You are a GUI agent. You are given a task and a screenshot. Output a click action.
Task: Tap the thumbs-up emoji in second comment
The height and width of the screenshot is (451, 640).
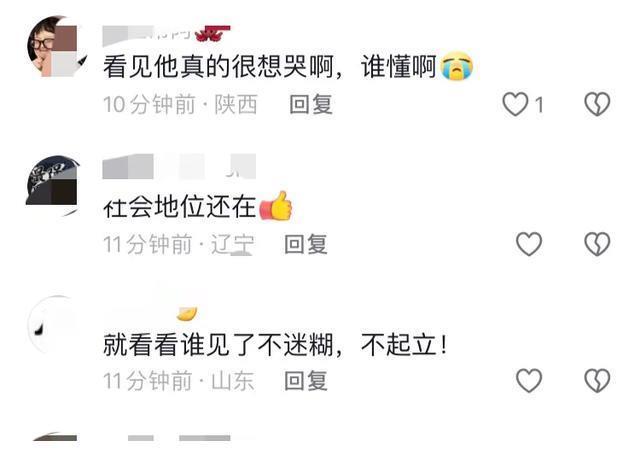276,206
